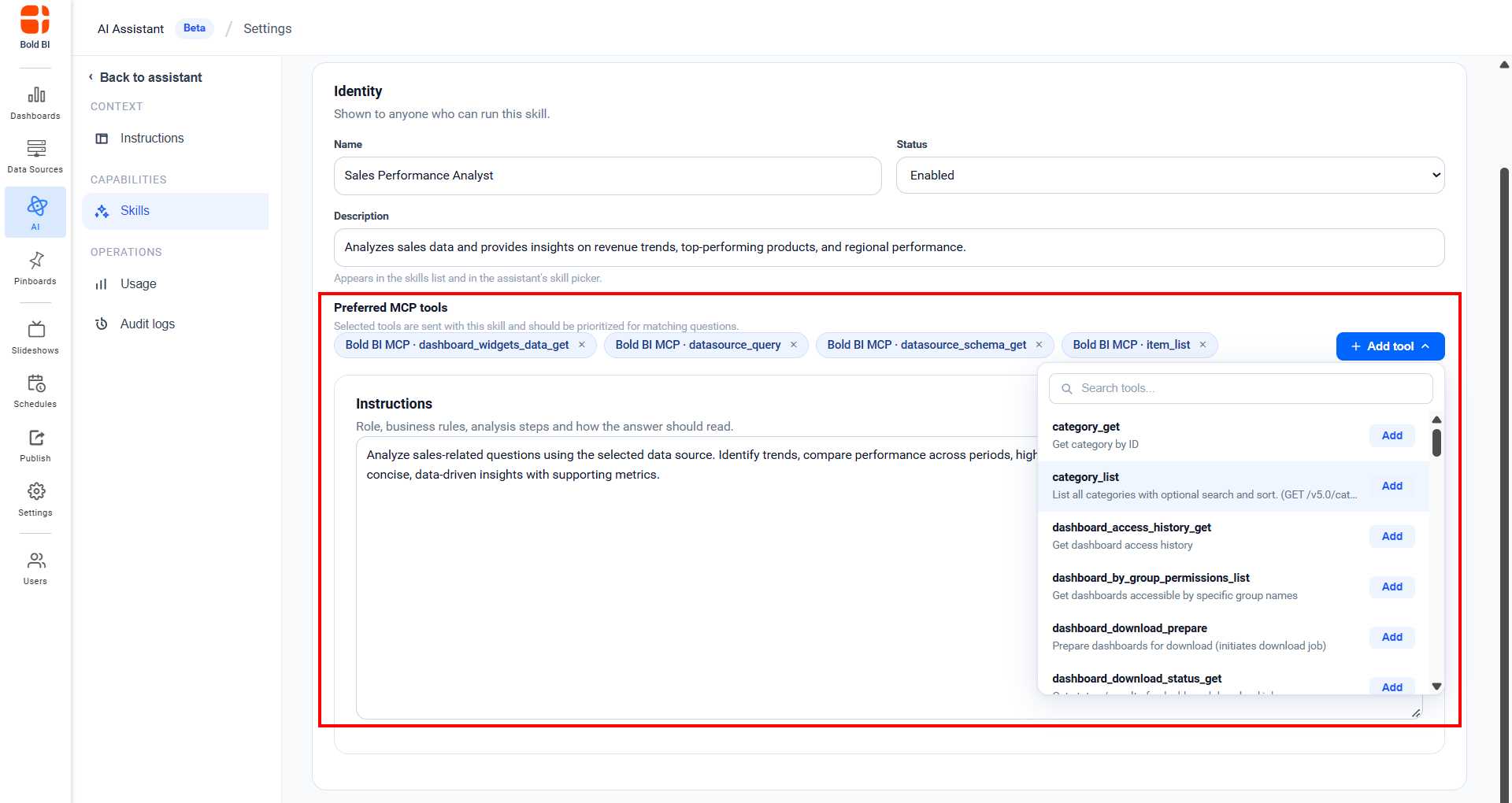Remove the item_list tool chip
Viewport: 1512px width, 803px height.
1203,345
